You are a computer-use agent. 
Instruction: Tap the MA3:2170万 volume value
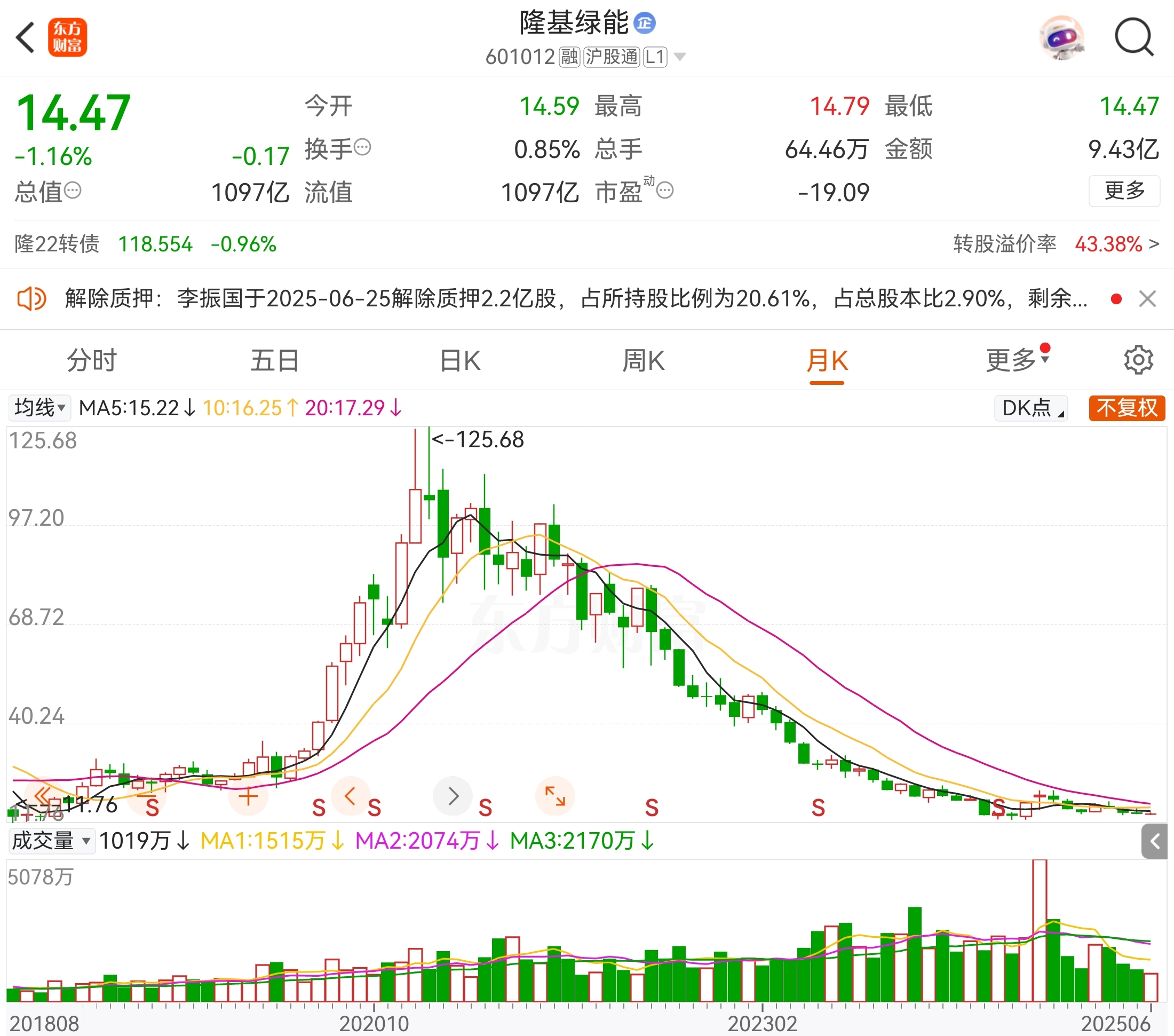pos(582,841)
